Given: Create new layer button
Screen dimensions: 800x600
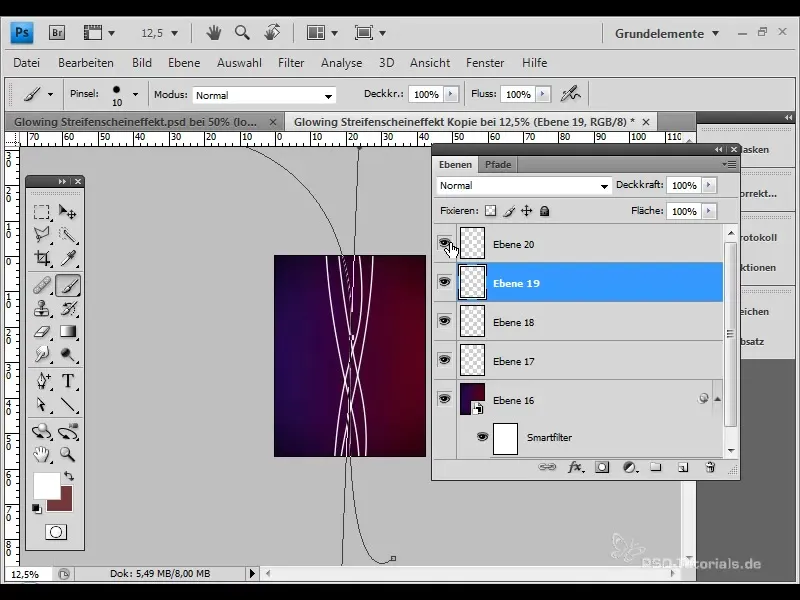Looking at the screenshot, I should (x=683, y=467).
